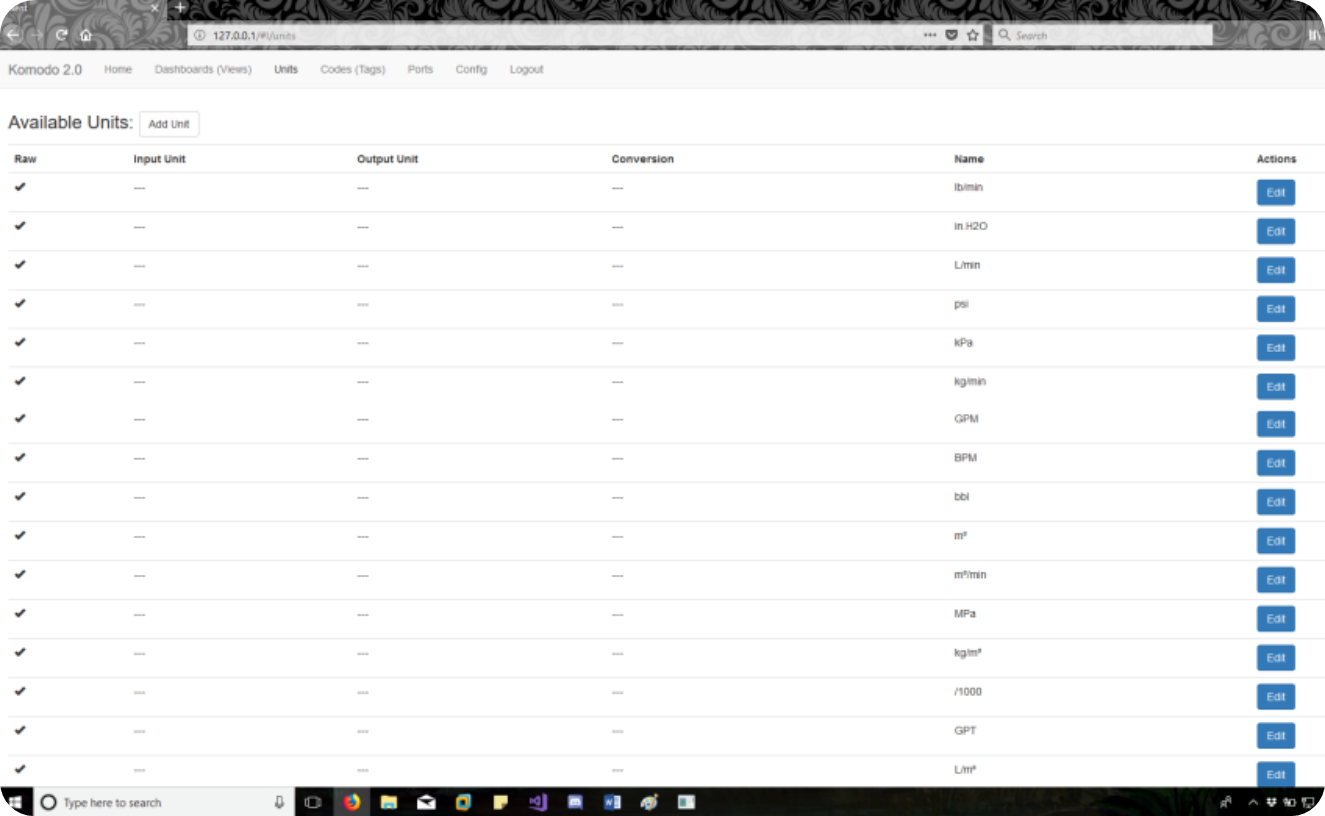Show site information icon in address bar

tap(199, 35)
